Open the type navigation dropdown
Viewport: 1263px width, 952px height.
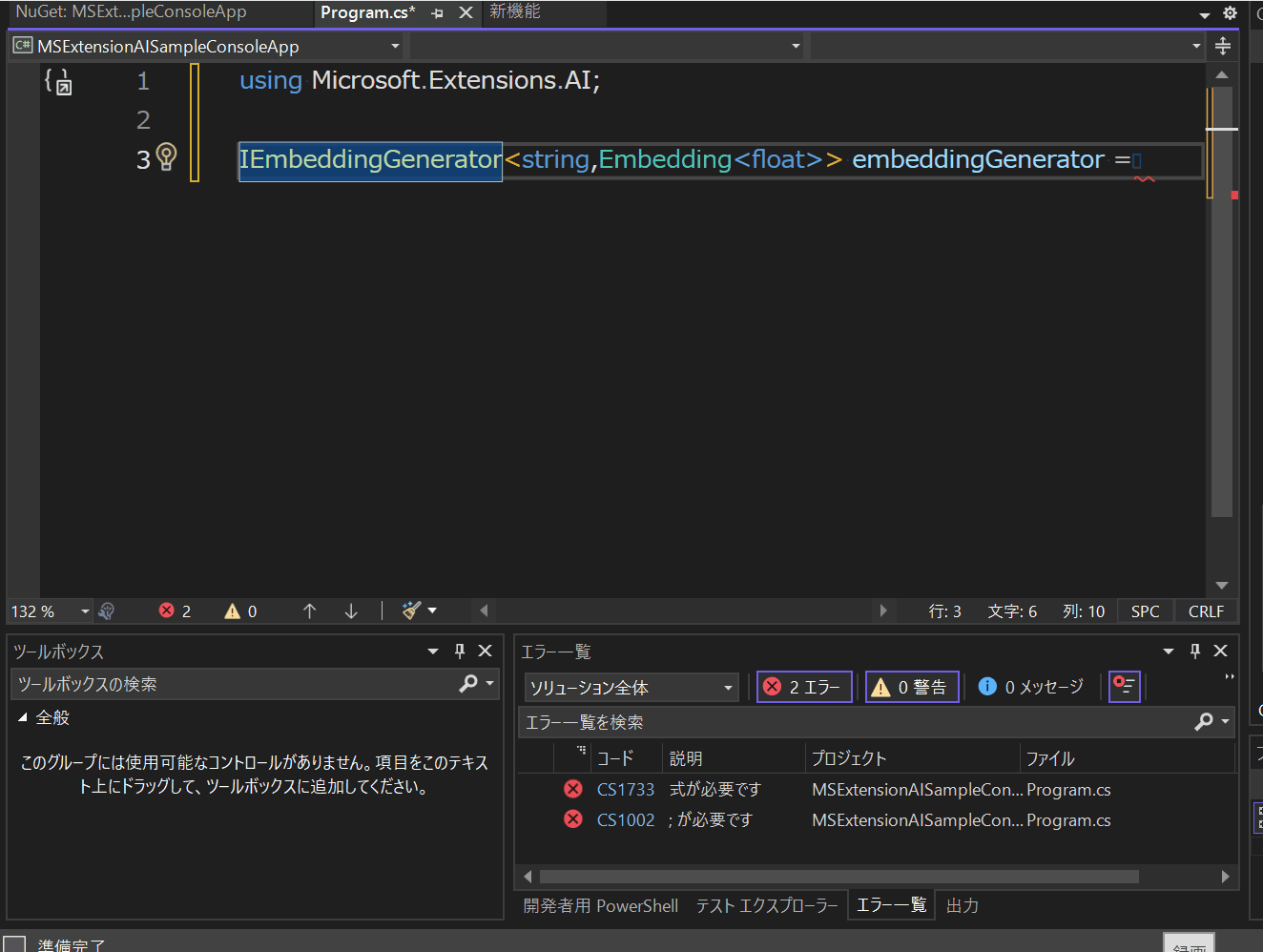[x=608, y=46]
